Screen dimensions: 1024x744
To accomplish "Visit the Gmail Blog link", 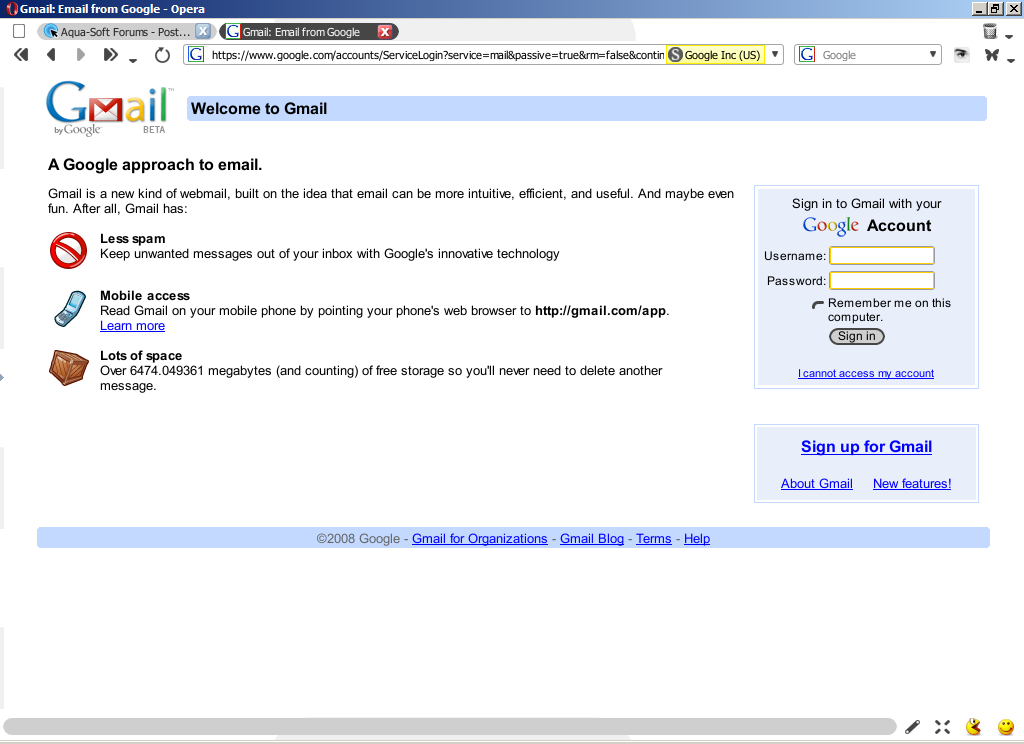I will [x=592, y=538].
